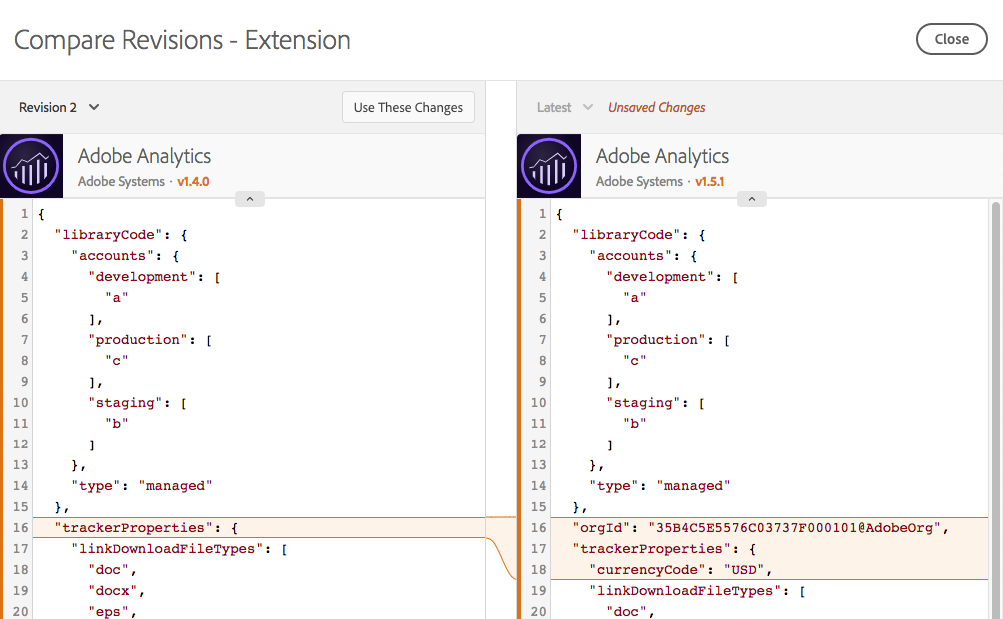Viewport: 1003px width, 619px height.
Task: Click the Unsaved Changes text
Action: [x=656, y=106]
